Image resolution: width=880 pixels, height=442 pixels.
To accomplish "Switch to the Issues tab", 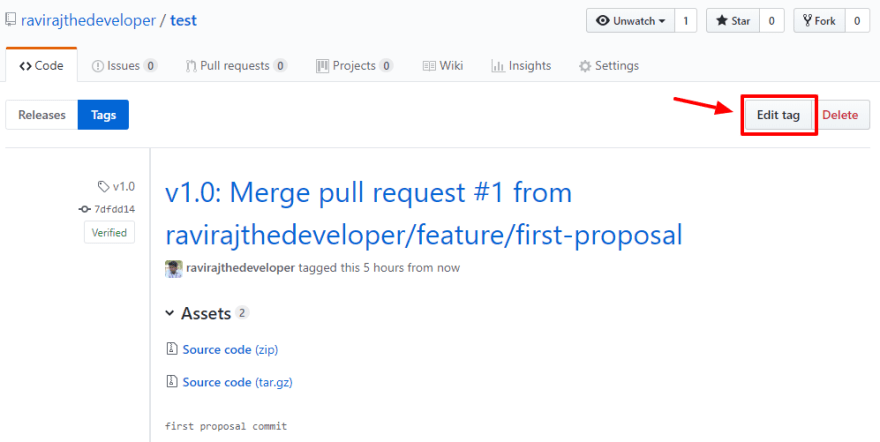I will click(124, 66).
